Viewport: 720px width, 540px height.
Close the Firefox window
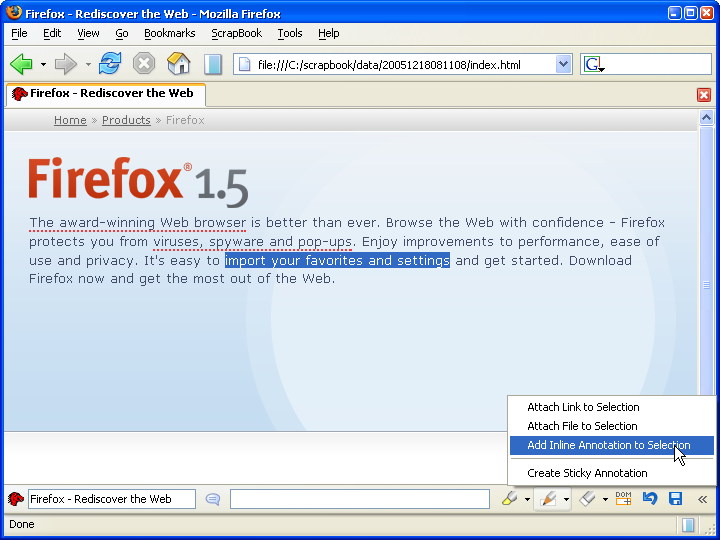707,13
